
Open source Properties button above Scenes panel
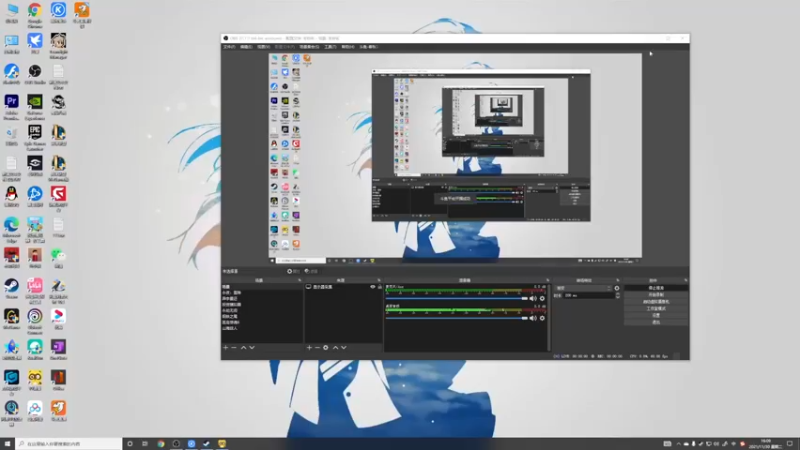[x=293, y=271]
